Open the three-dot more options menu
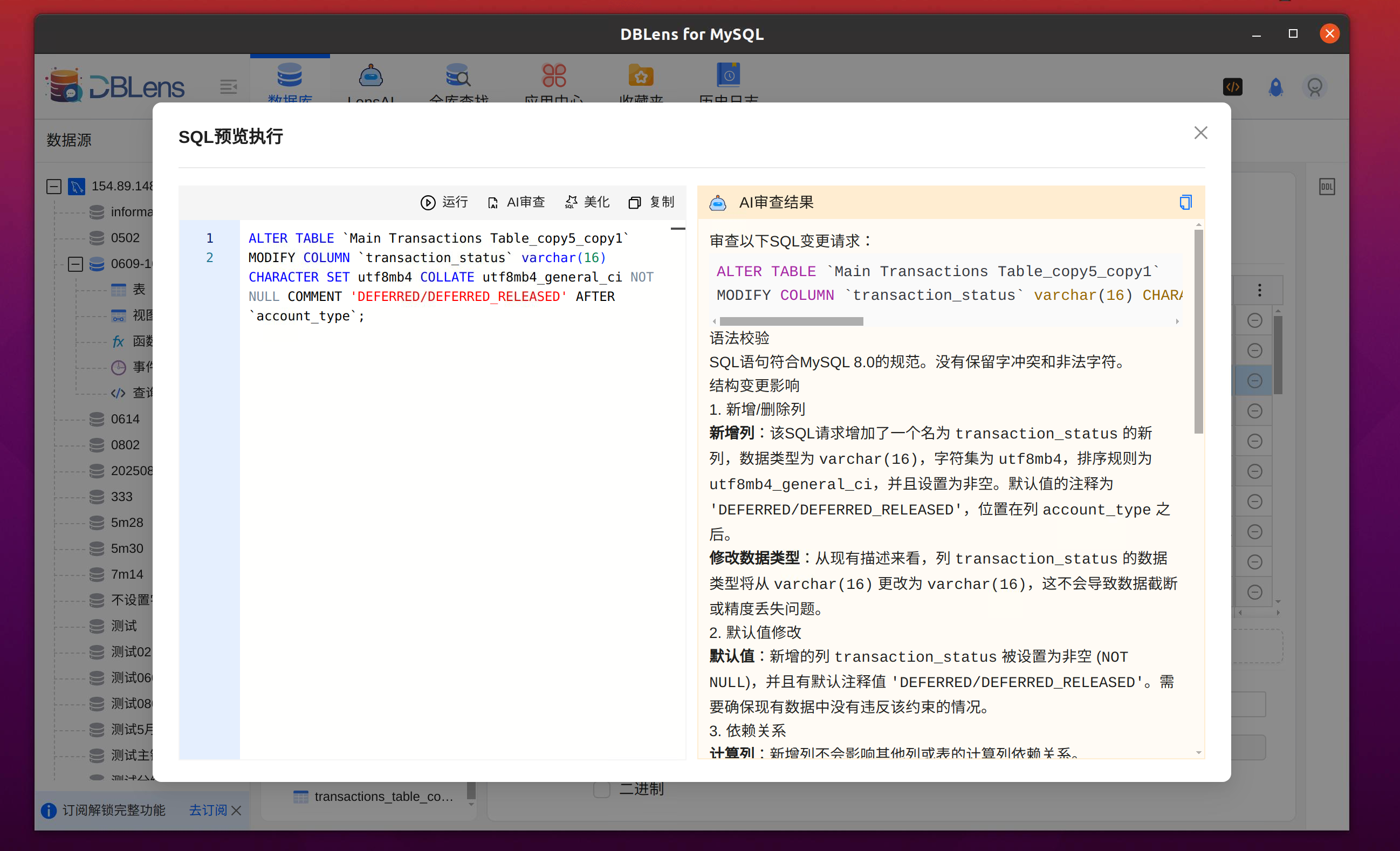Image resolution: width=1400 pixels, height=851 pixels. point(1259,290)
